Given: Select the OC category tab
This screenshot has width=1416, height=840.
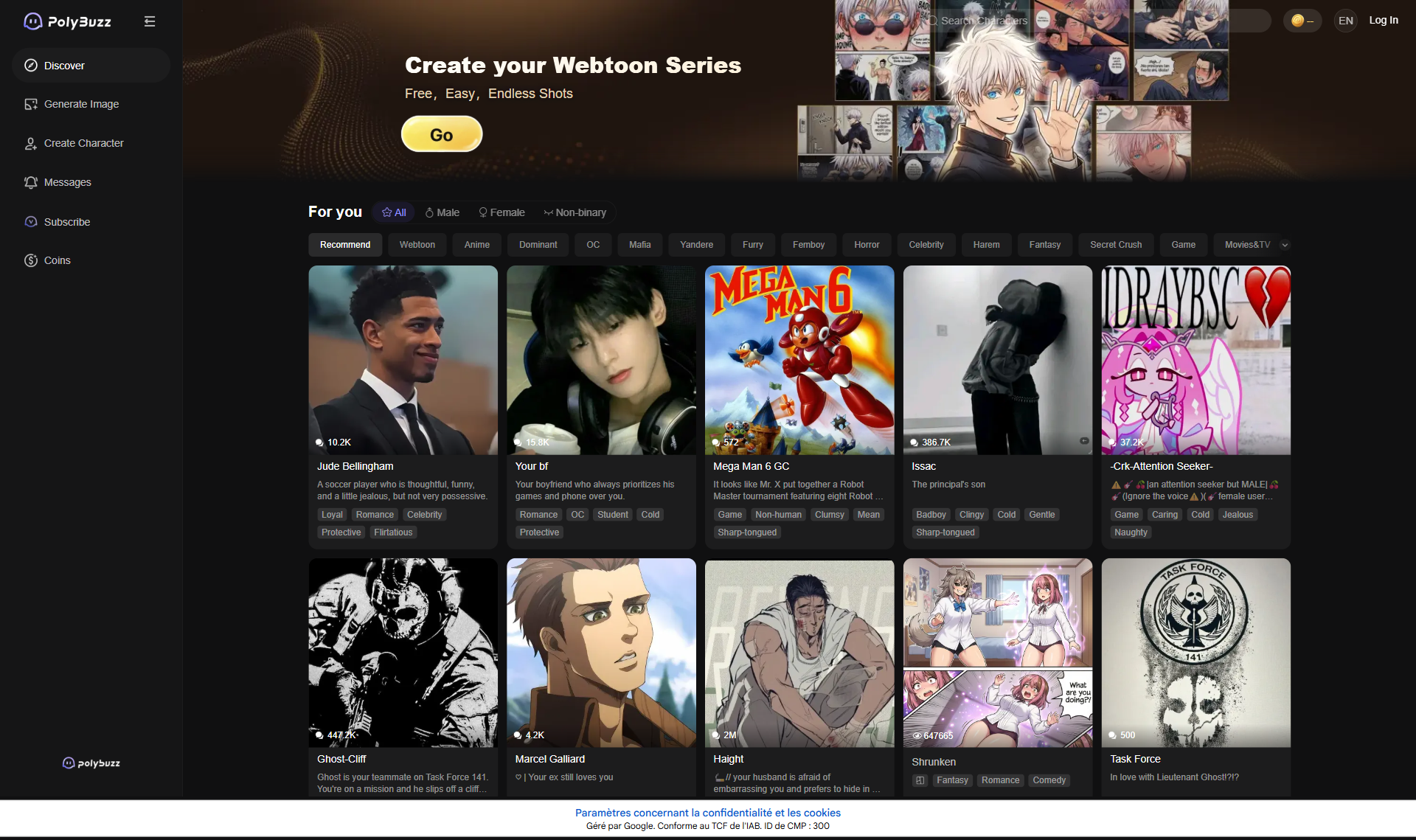Looking at the screenshot, I should point(593,245).
